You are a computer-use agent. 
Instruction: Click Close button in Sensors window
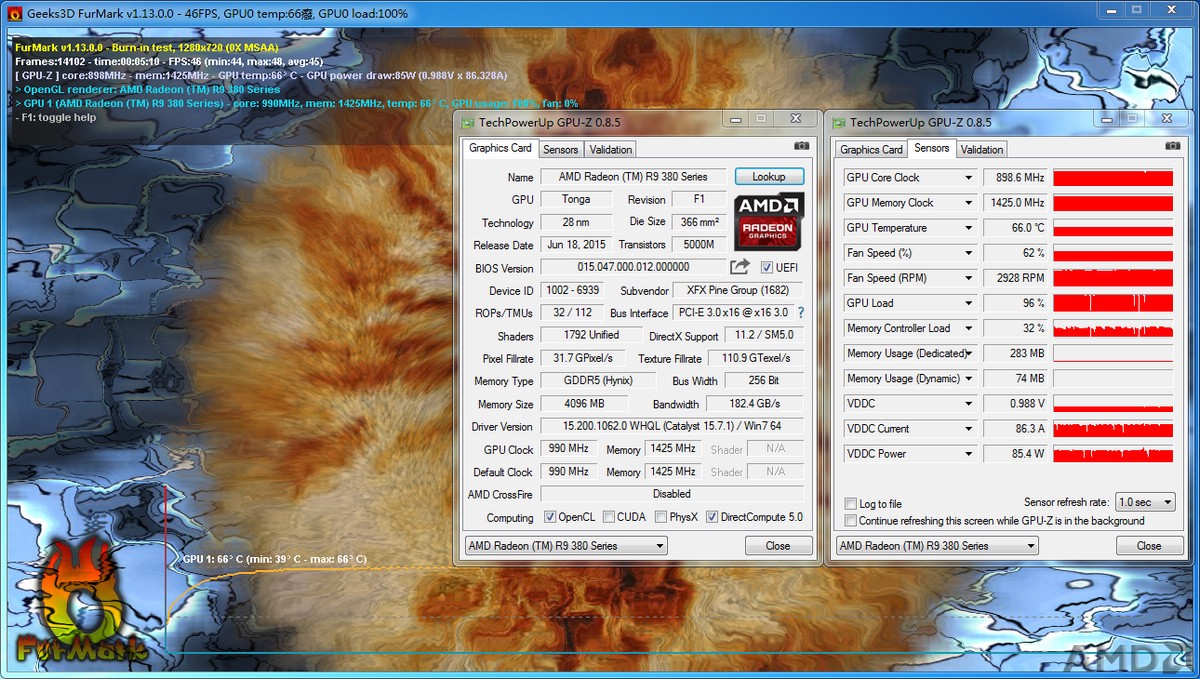click(x=1149, y=546)
